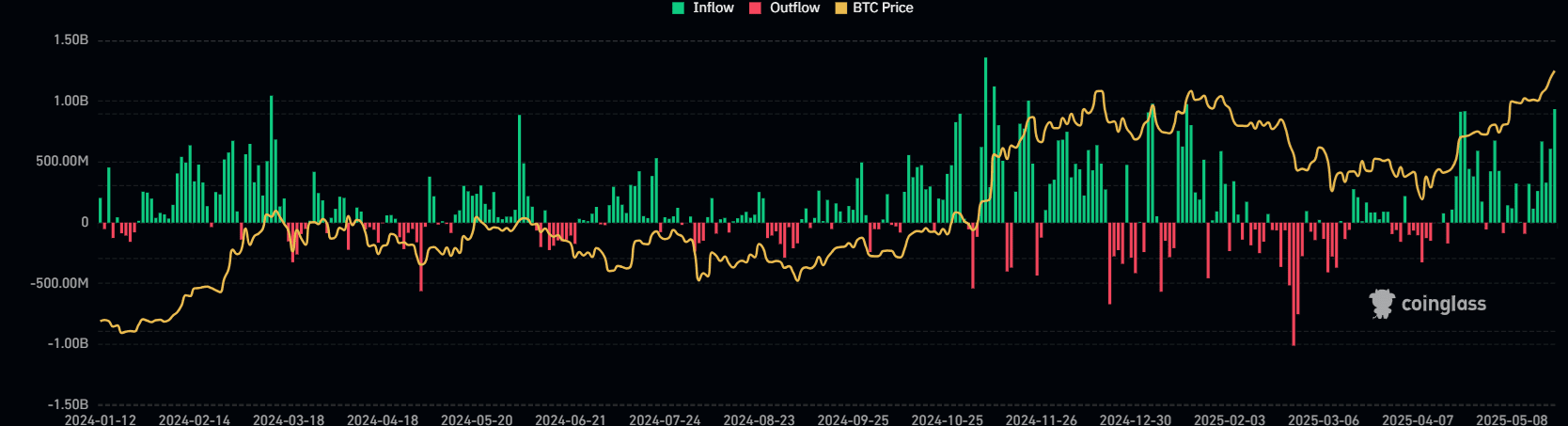This screenshot has height=426, width=1568.
Task: Select the 2024-10-25 x-axis date
Action: tap(947, 419)
